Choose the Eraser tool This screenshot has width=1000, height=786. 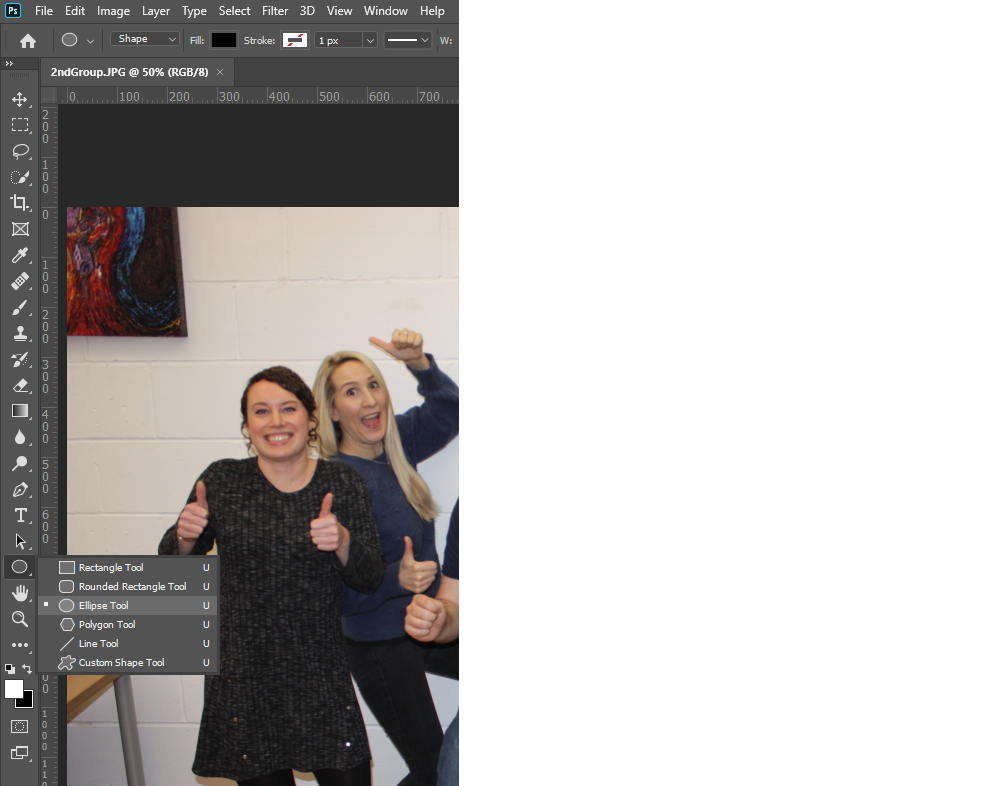click(20, 385)
